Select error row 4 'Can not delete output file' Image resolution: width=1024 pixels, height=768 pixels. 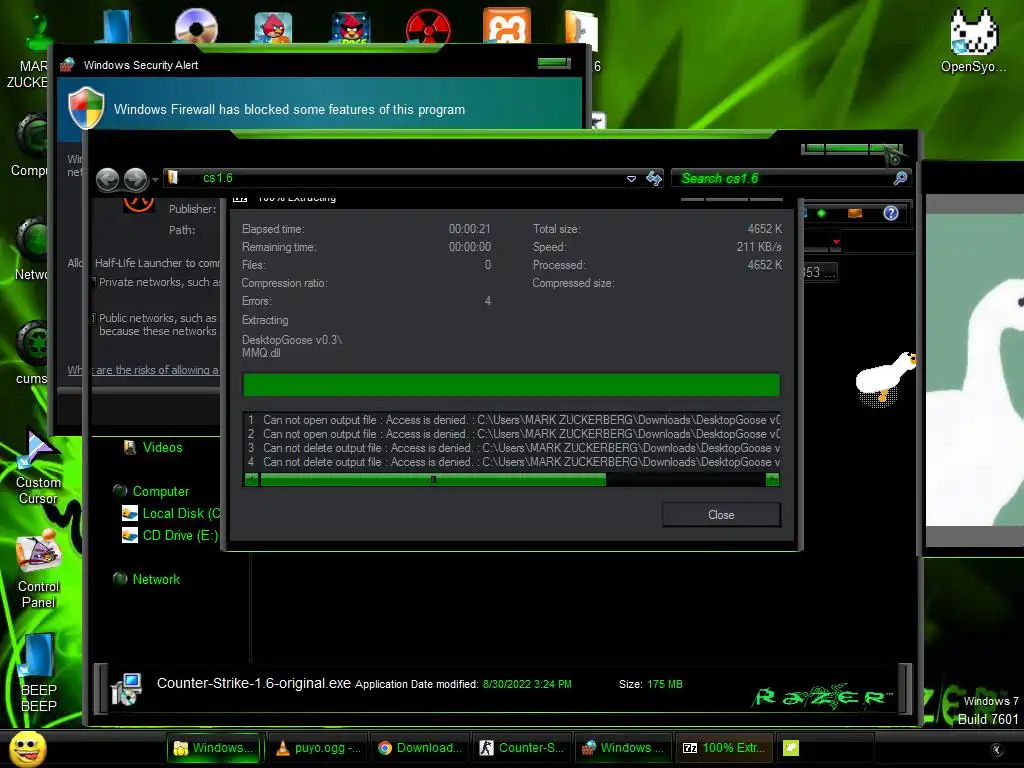[511, 462]
